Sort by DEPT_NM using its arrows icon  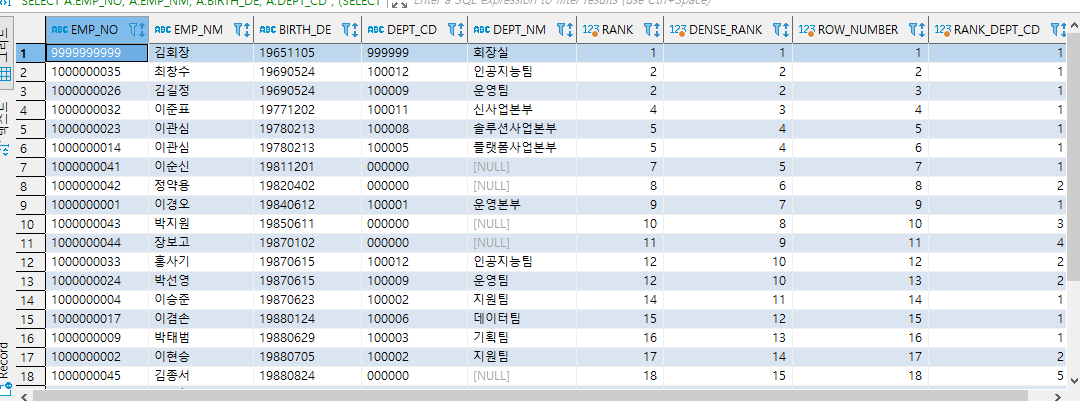click(x=570, y=30)
